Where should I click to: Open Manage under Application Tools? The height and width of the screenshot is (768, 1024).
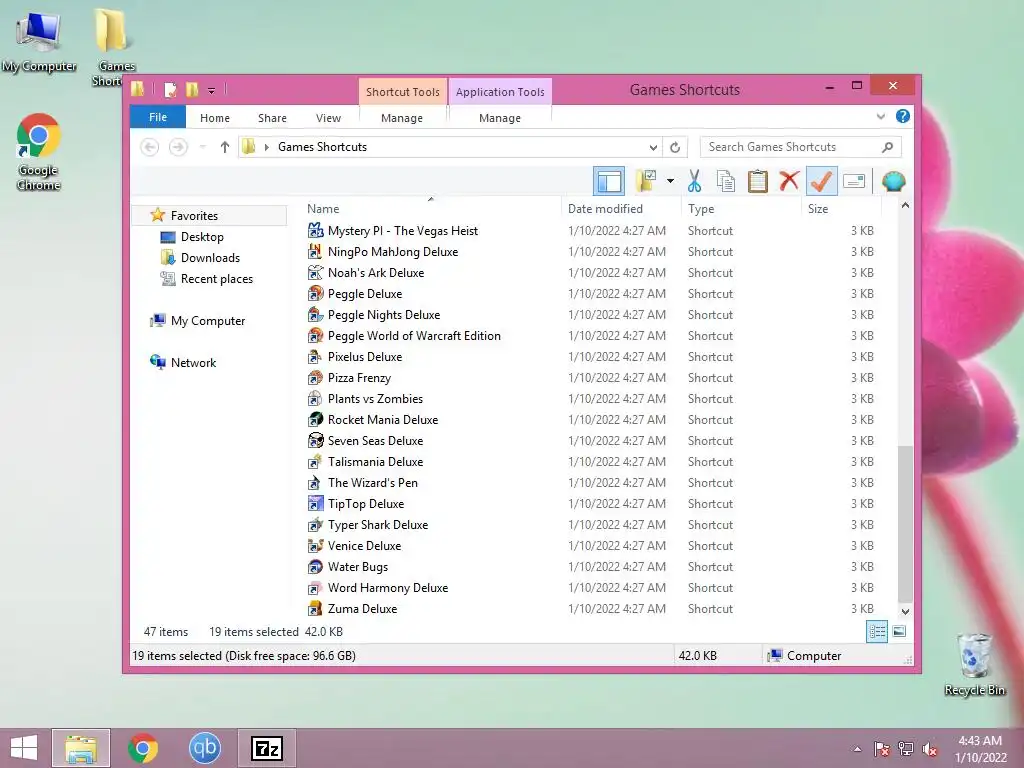pos(500,118)
